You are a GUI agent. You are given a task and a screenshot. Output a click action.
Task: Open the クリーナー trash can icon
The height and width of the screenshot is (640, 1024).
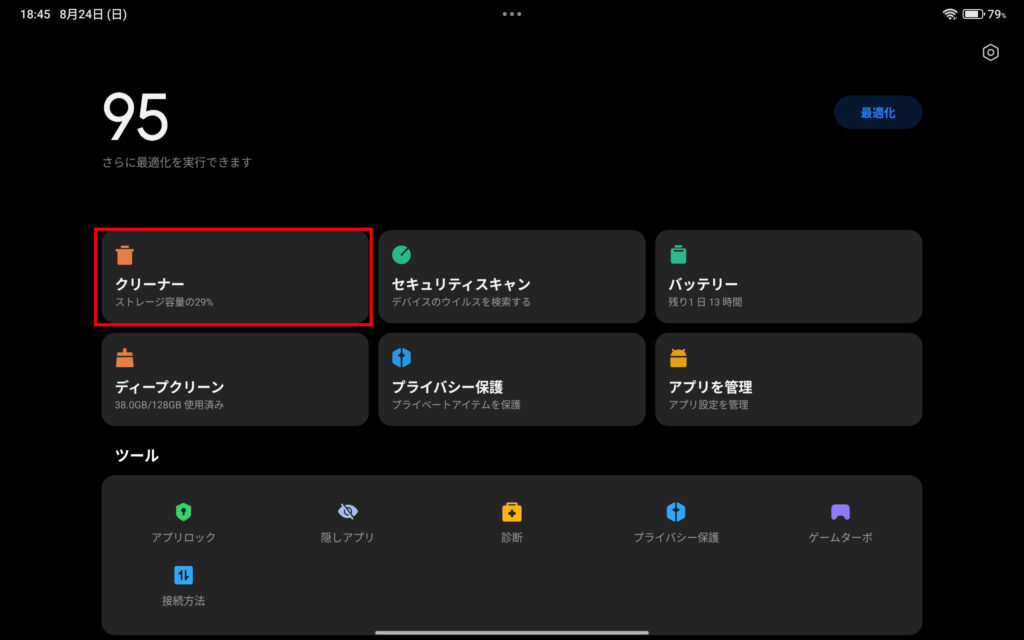tap(126, 255)
